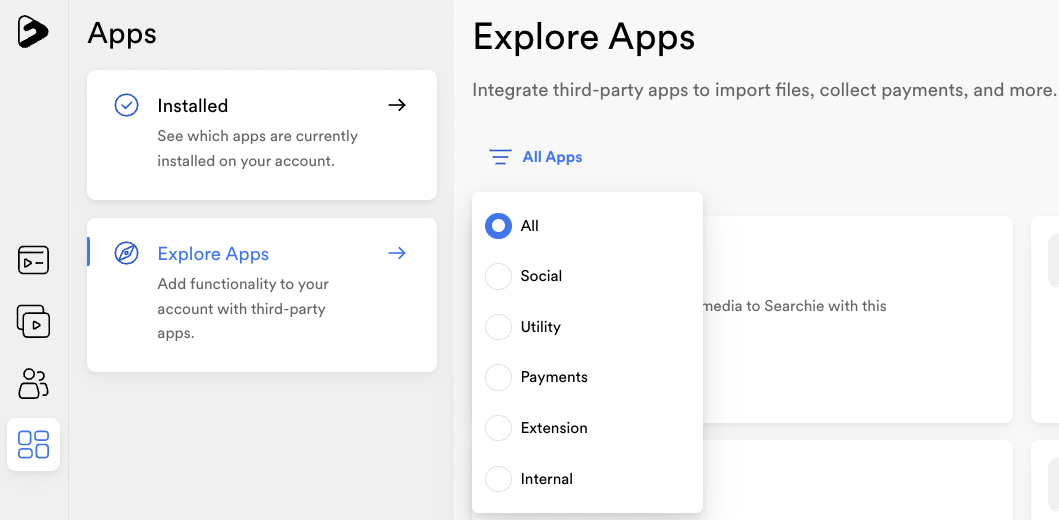Open the audience people sidebar icon
This screenshot has width=1059, height=520.
point(33,383)
